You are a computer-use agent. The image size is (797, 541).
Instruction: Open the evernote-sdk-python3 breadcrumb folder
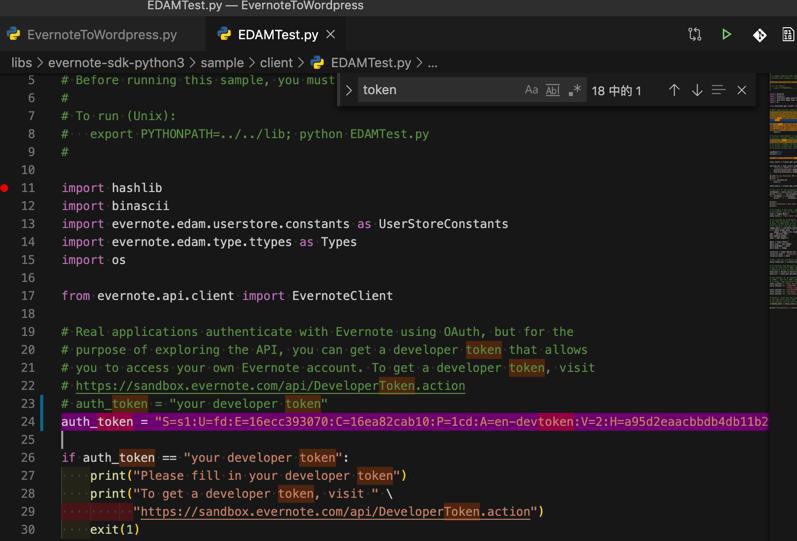(x=116, y=63)
